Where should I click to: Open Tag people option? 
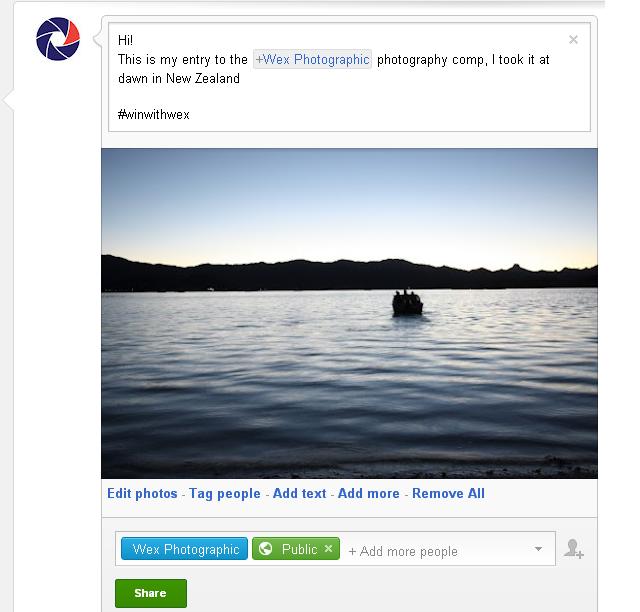[224, 494]
